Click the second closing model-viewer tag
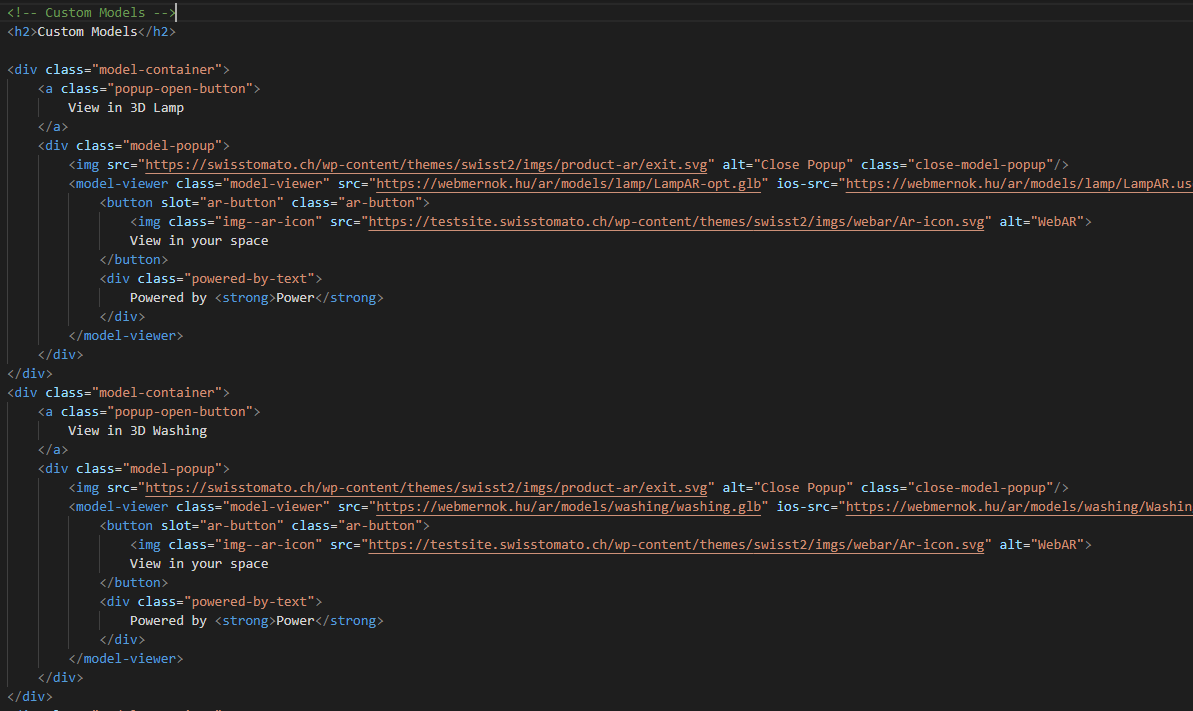Image resolution: width=1193 pixels, height=711 pixels. tap(126, 658)
